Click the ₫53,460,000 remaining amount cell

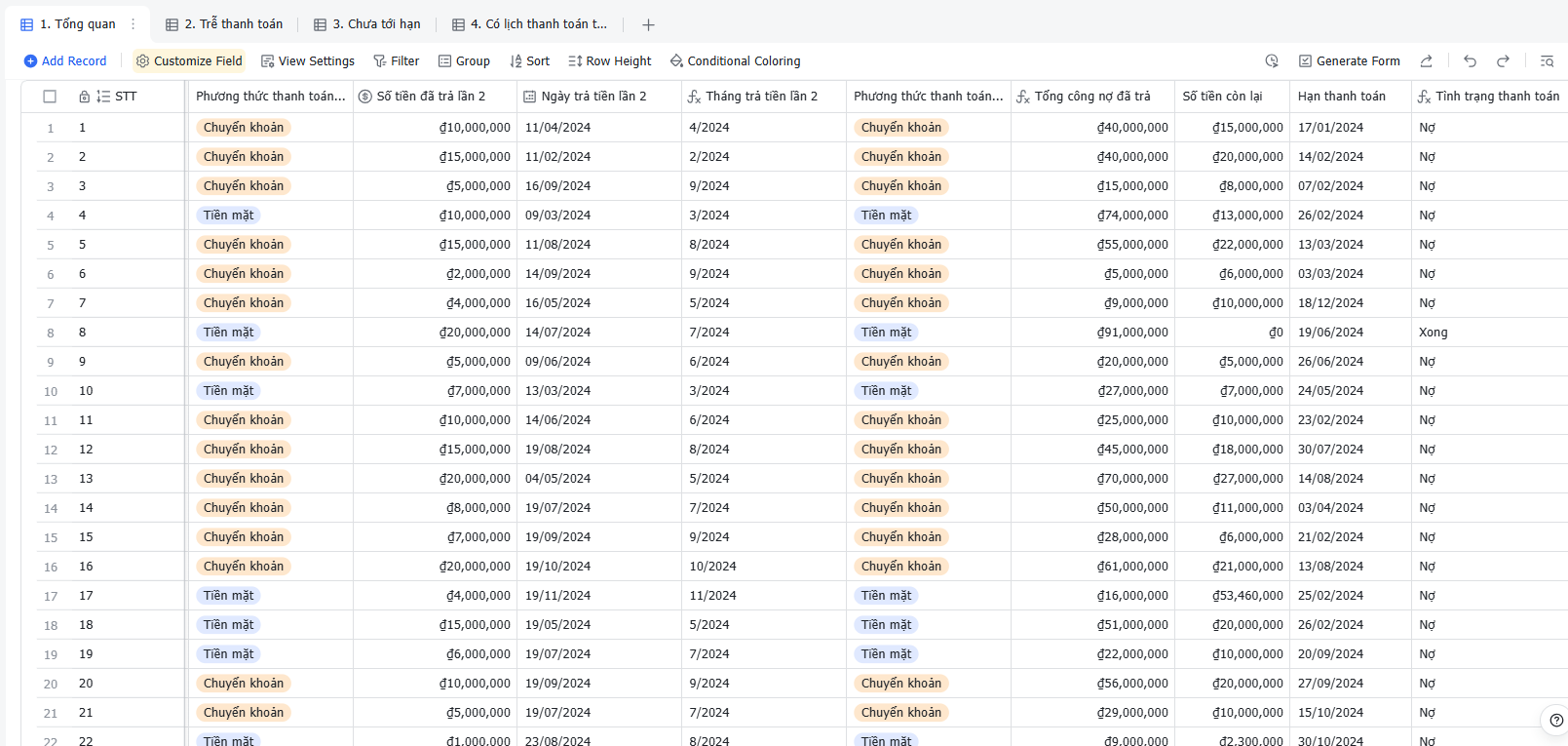1233,596
